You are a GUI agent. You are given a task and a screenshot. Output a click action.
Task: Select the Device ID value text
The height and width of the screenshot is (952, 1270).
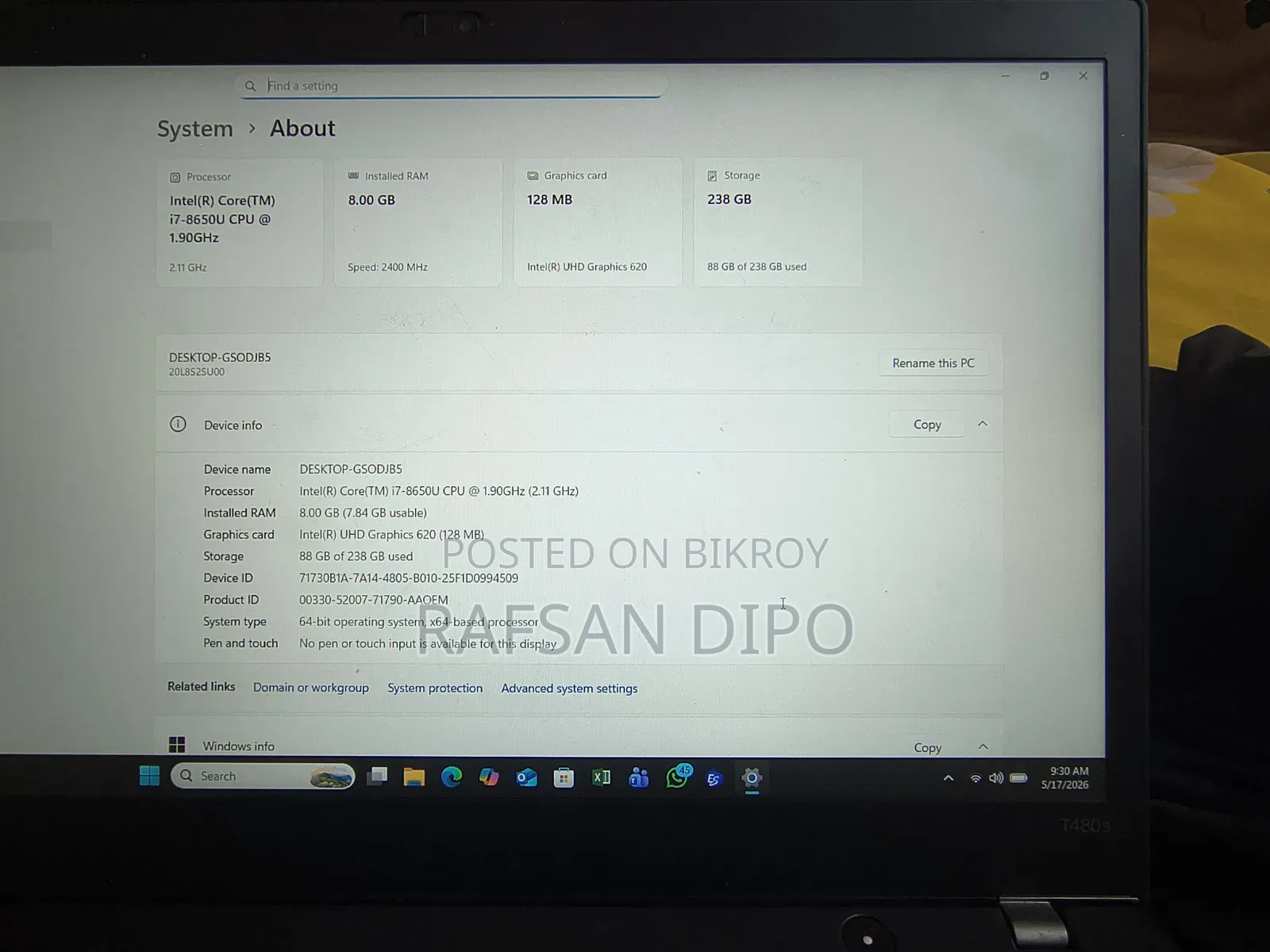point(409,578)
